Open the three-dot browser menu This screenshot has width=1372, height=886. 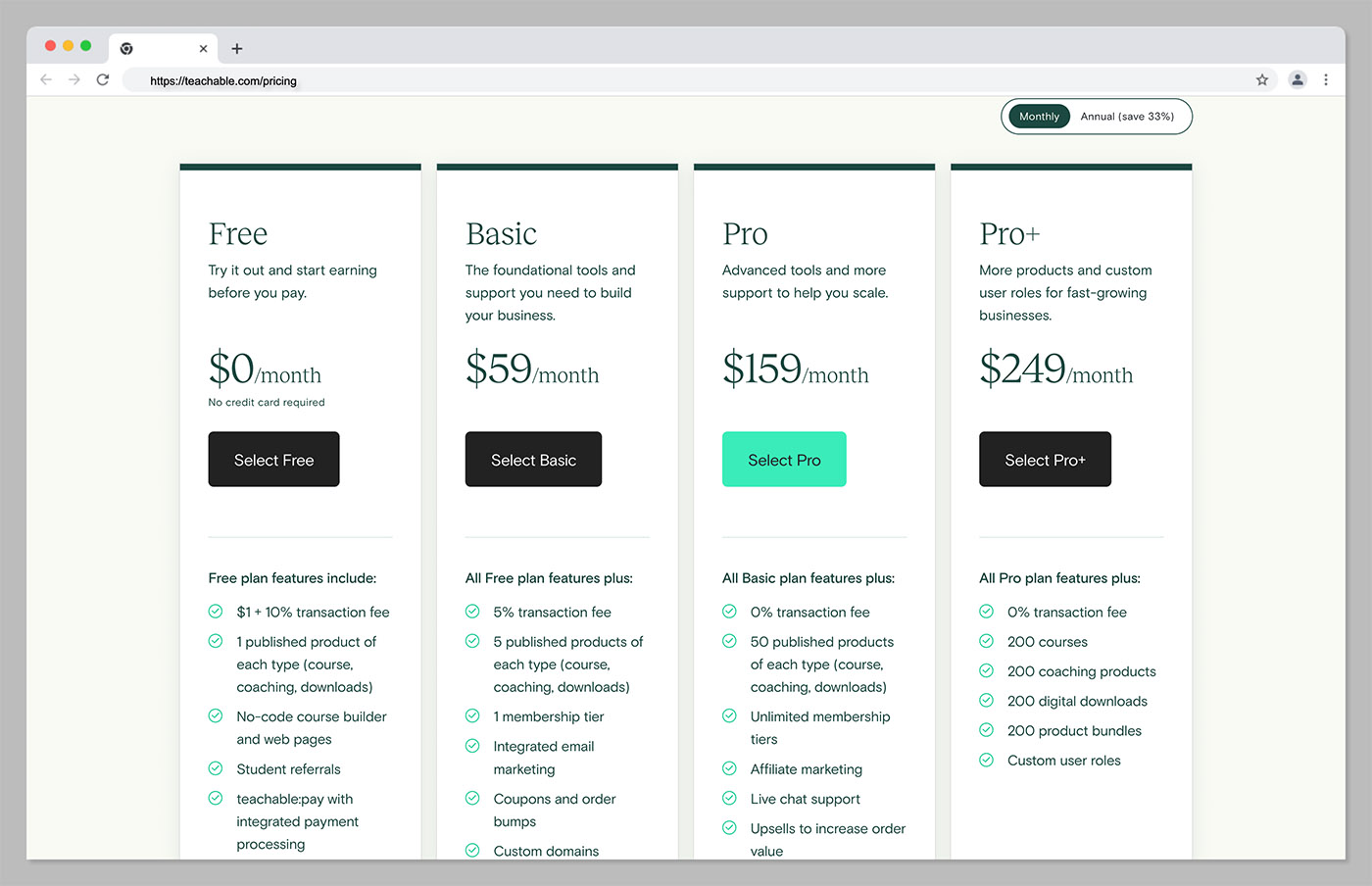point(1326,80)
